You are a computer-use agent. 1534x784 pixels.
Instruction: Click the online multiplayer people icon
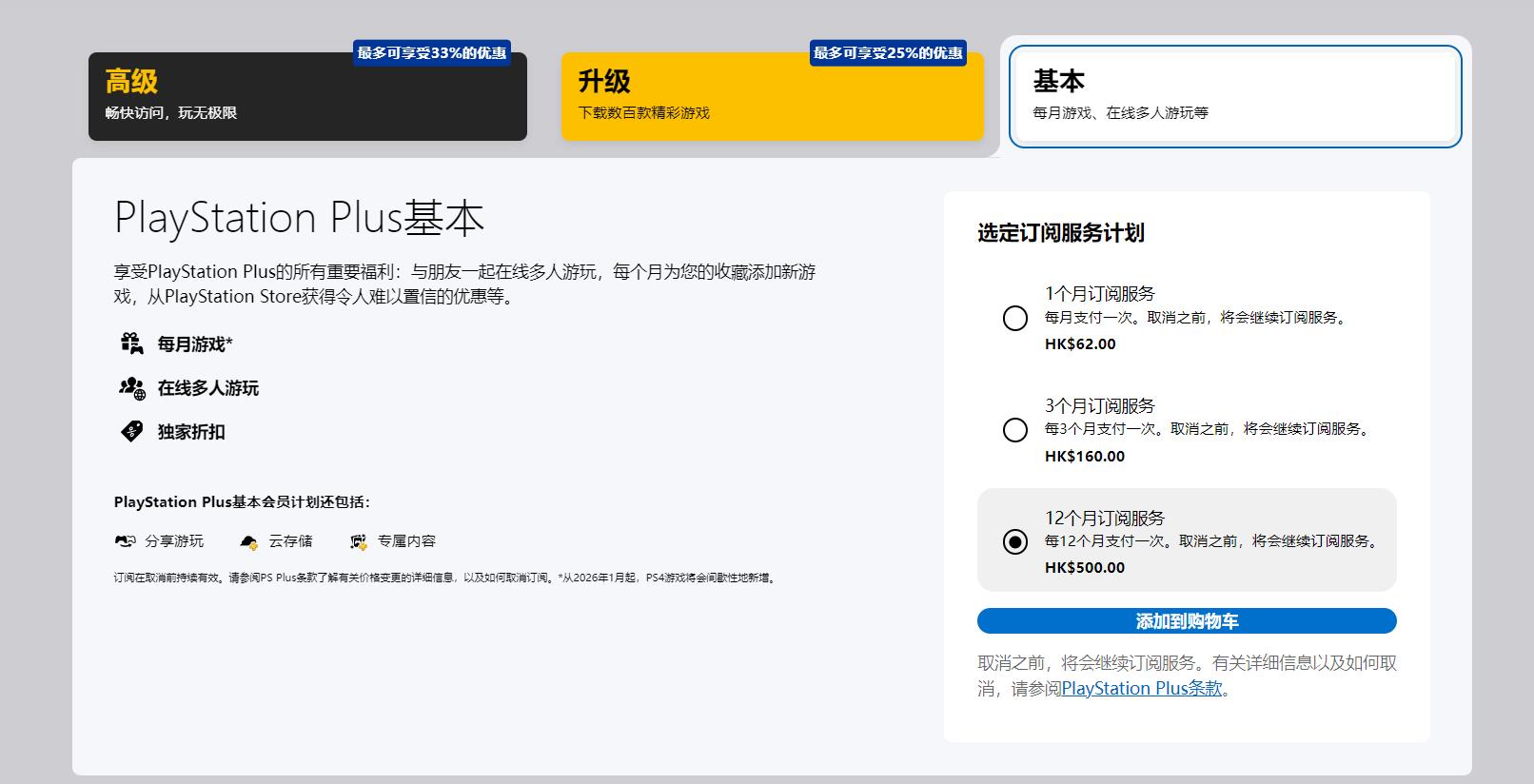[131, 387]
